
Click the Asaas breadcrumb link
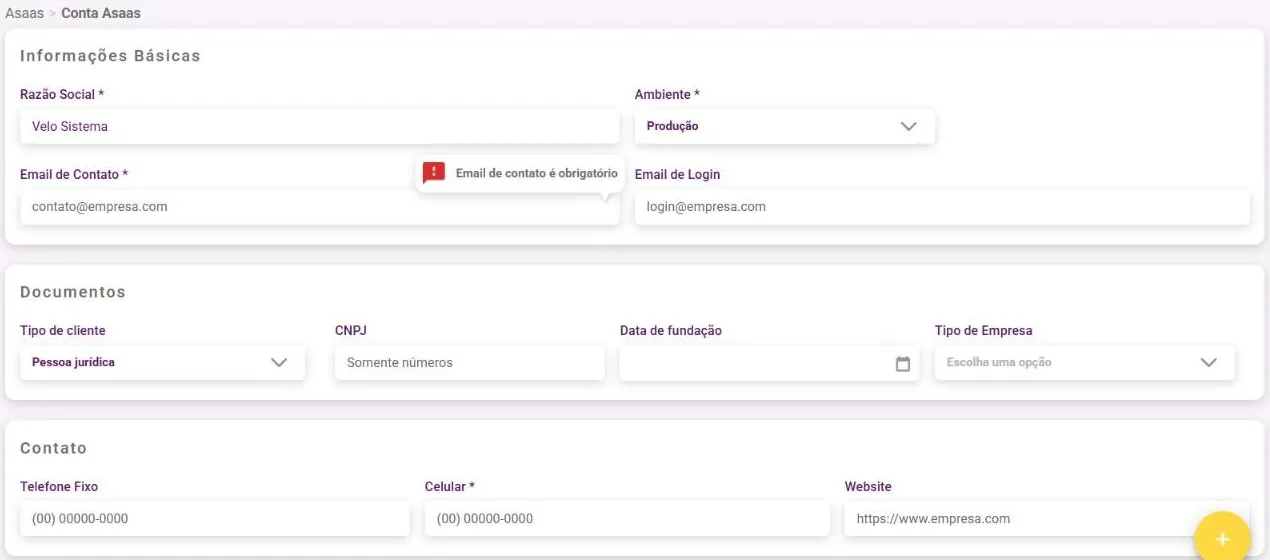coord(24,13)
